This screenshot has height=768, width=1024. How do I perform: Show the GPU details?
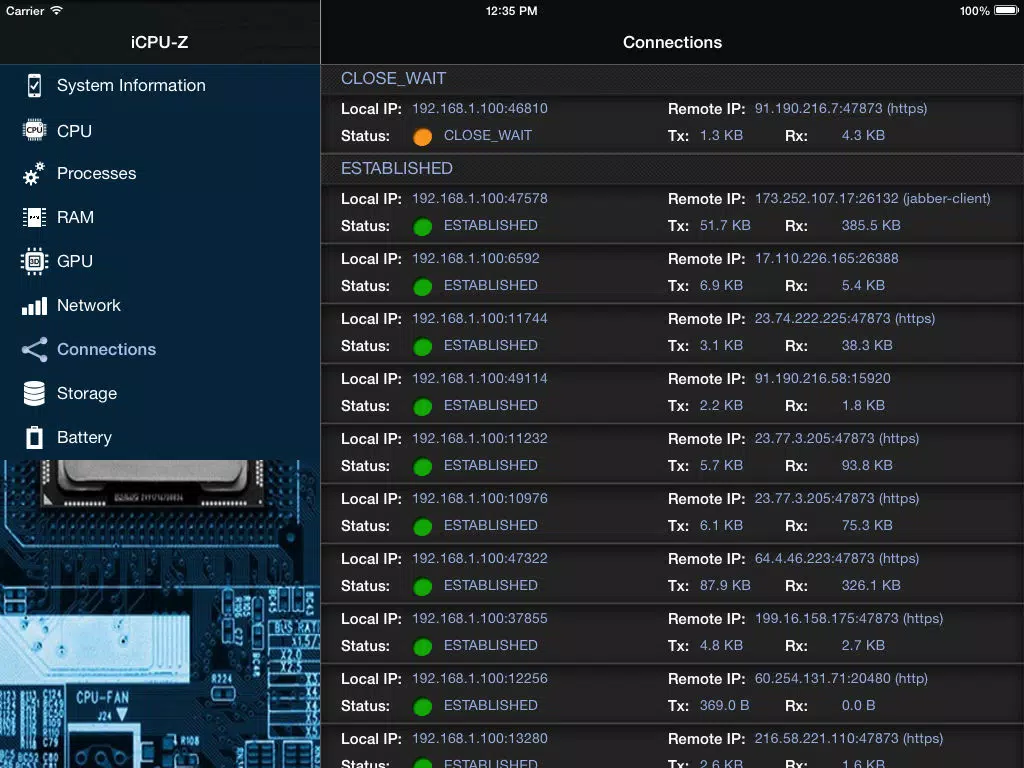[160, 261]
